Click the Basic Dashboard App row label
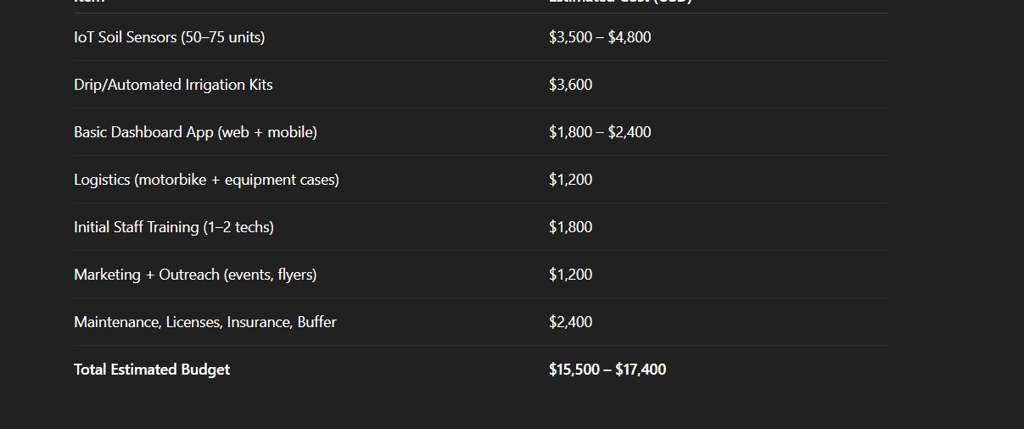Viewport: 1024px width, 429px height. [195, 133]
